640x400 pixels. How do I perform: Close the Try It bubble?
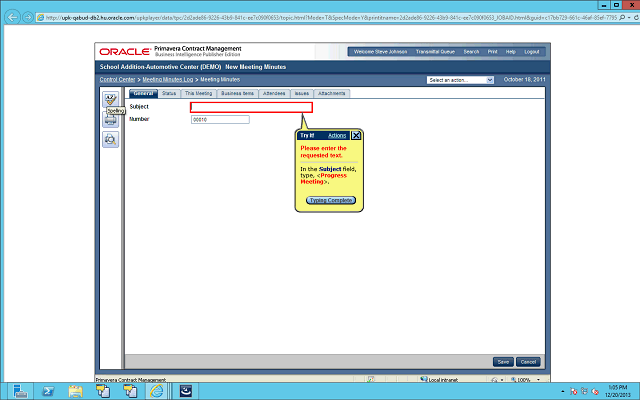coord(356,136)
